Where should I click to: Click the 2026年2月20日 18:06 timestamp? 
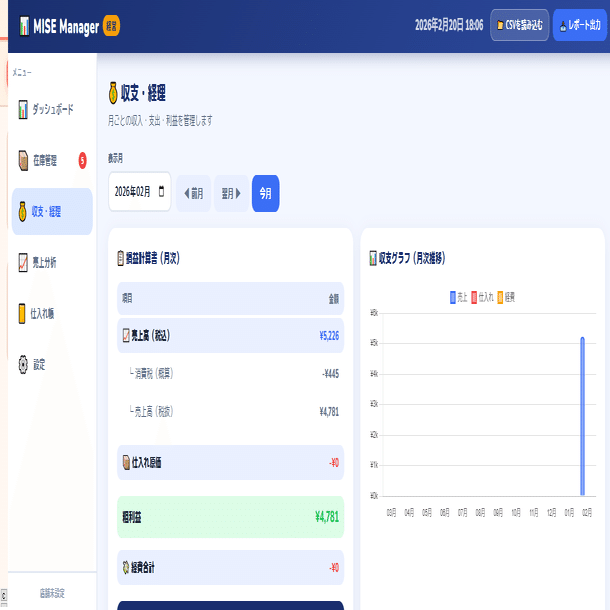449,25
